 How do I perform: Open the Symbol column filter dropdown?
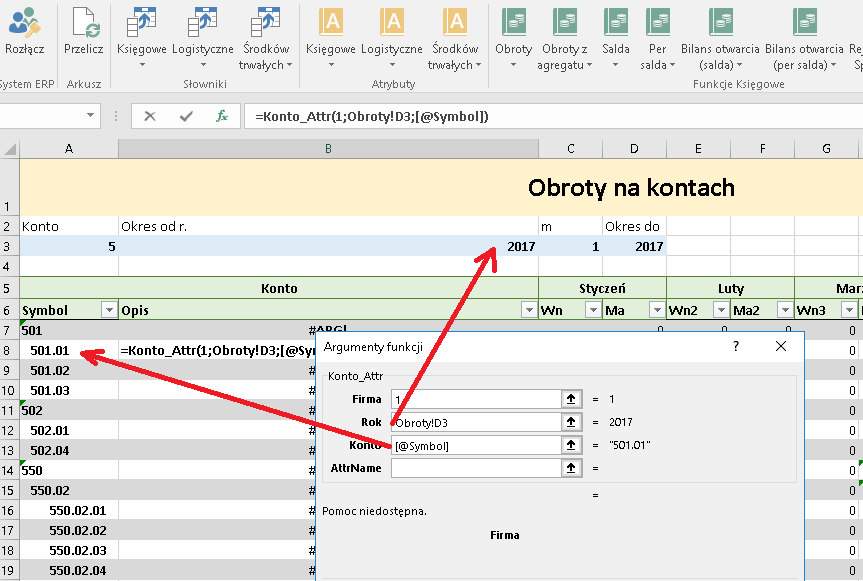click(110, 310)
